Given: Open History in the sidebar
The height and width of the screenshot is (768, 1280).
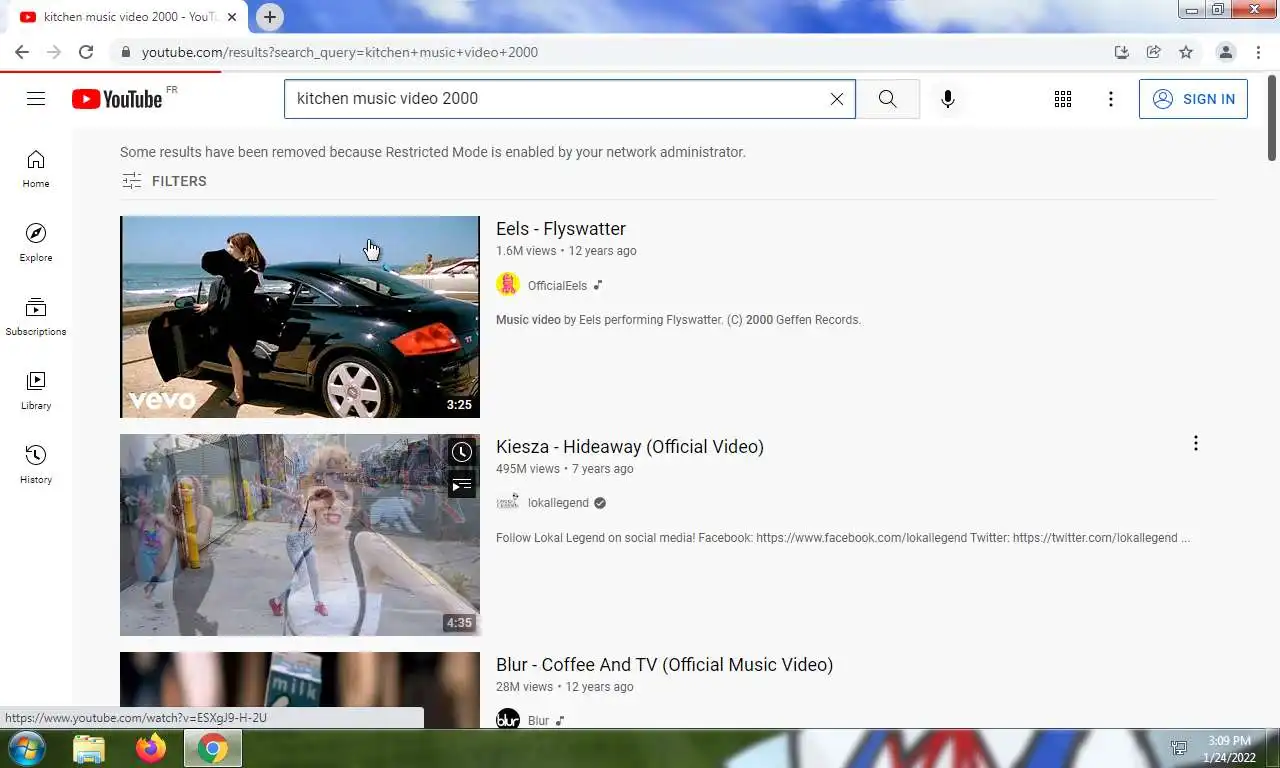Looking at the screenshot, I should click(x=36, y=465).
